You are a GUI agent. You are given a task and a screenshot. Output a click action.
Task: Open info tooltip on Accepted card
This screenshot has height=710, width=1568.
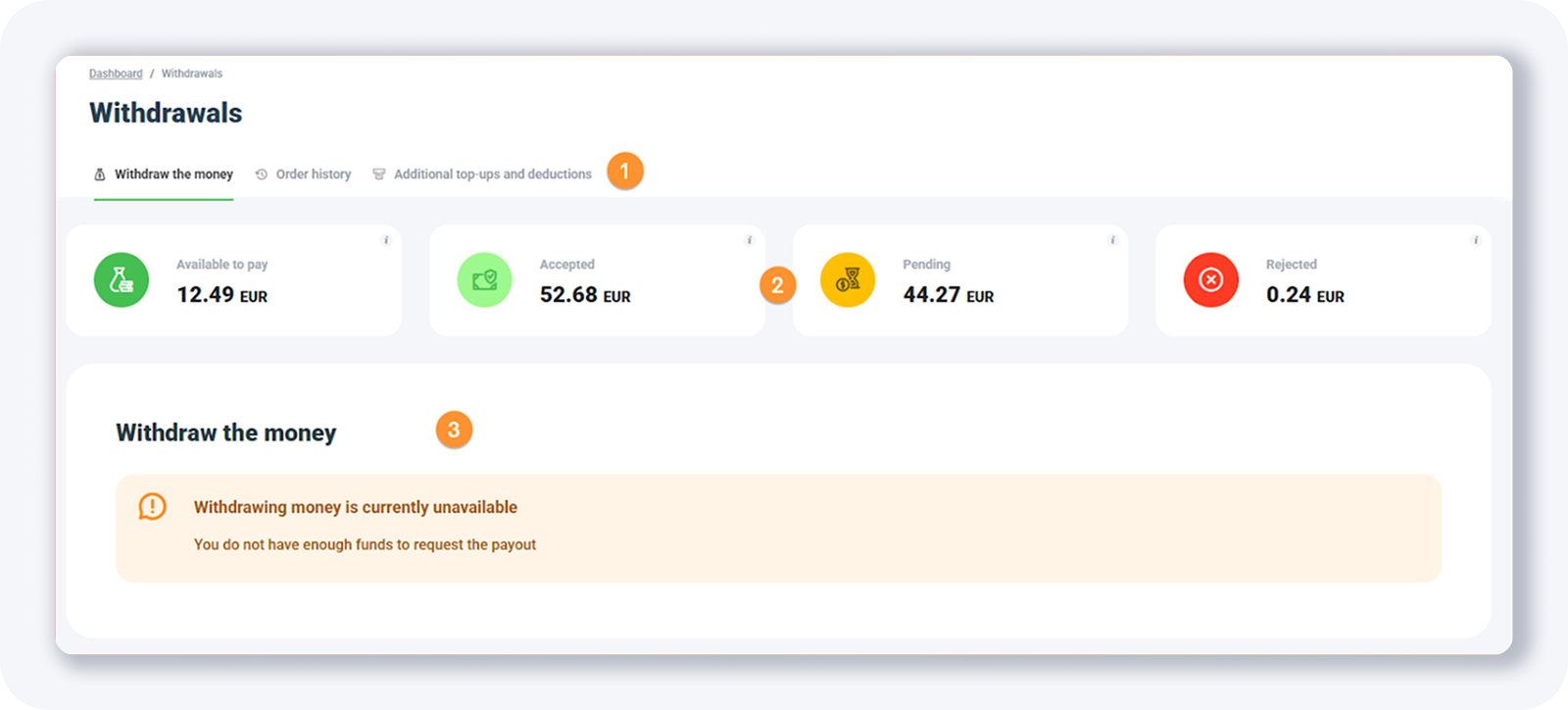click(x=750, y=240)
